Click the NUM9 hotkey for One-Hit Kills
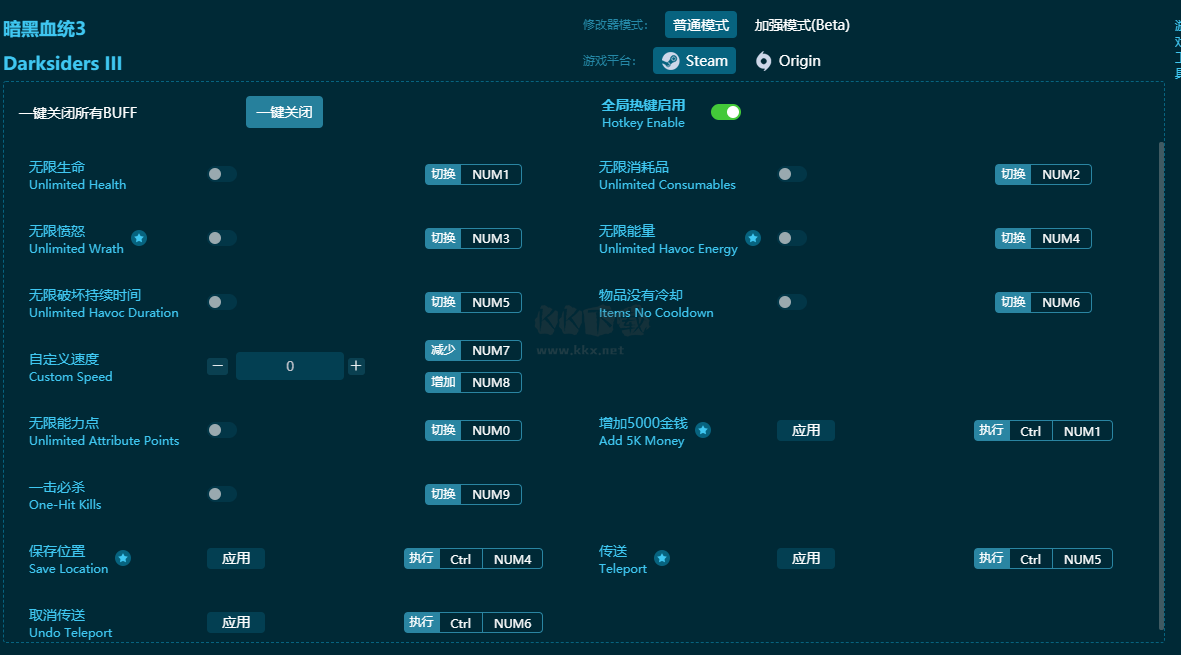 click(473, 495)
